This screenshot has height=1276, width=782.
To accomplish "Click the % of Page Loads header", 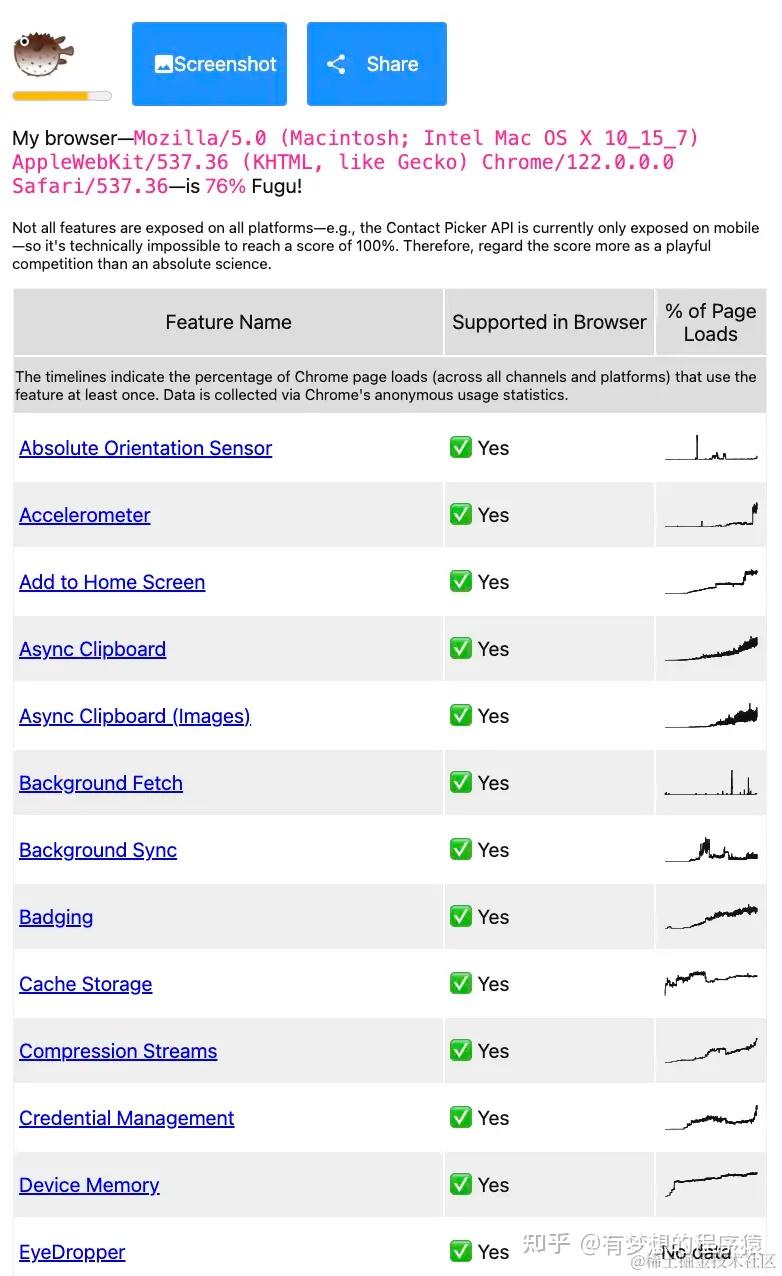I will coord(710,322).
